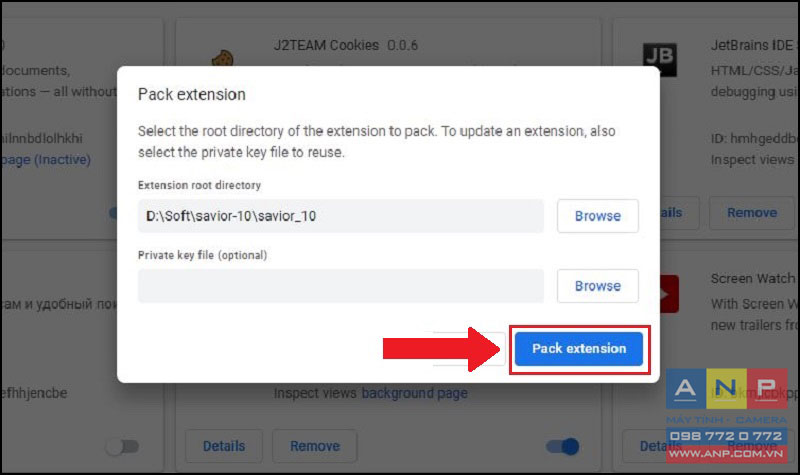
Task: Focus the Extension root directory field
Action: pyautogui.click(x=340, y=216)
